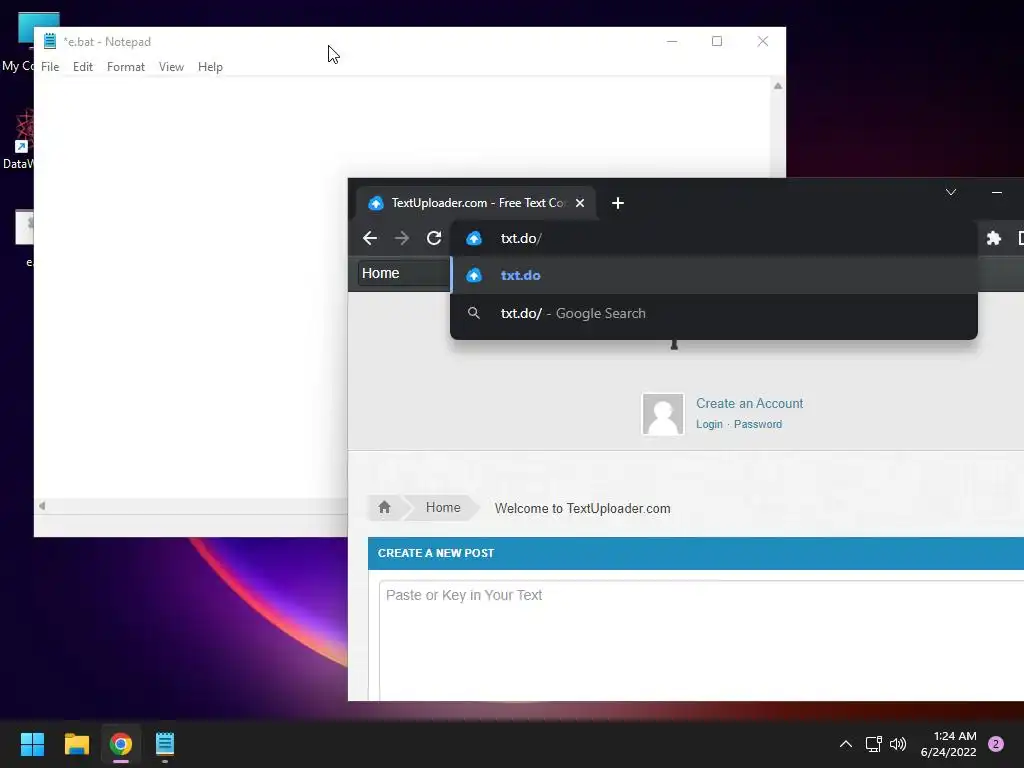Click the Create an Account link
The width and height of the screenshot is (1024, 768).
click(749, 404)
